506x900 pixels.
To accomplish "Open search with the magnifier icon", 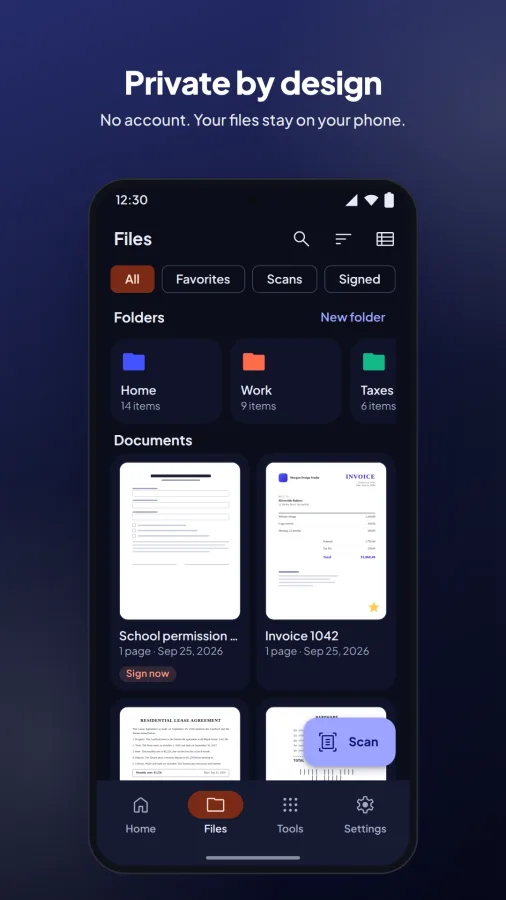I will tap(301, 239).
